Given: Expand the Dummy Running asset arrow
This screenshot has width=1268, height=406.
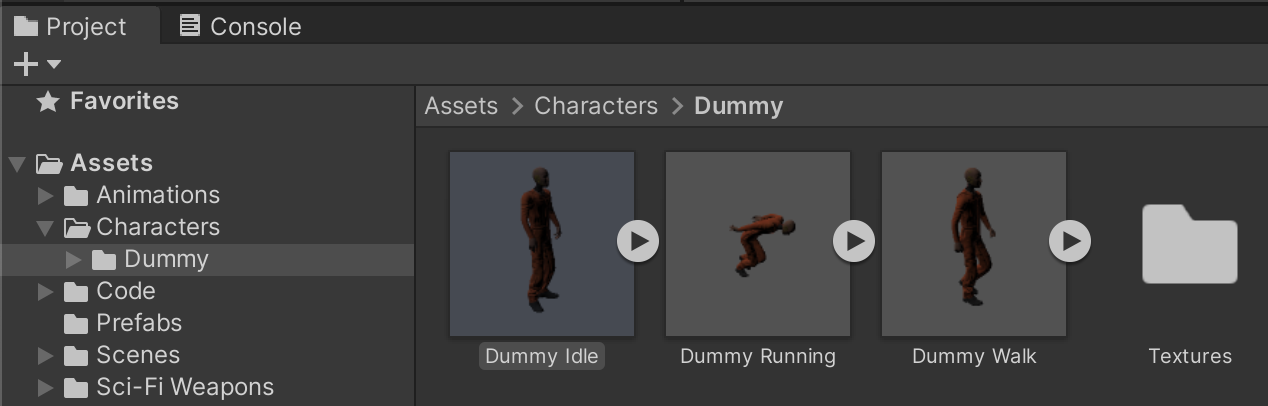Looking at the screenshot, I should click(x=853, y=241).
